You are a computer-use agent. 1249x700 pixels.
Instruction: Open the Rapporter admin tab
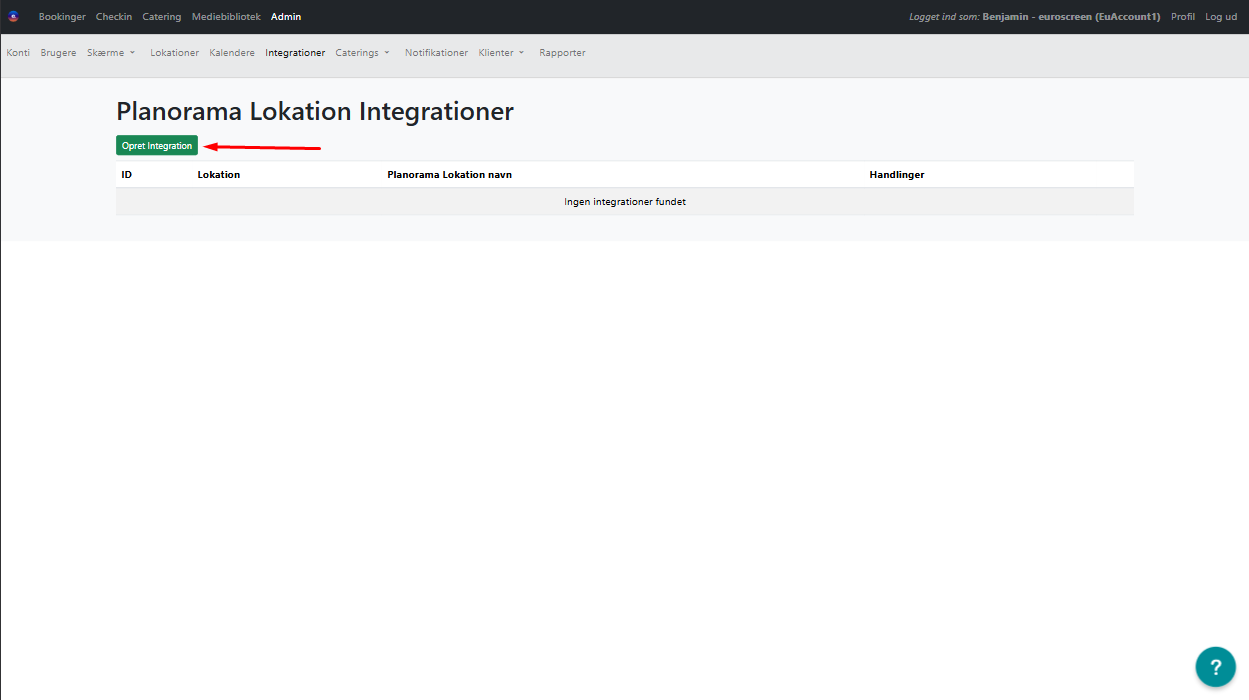(x=562, y=53)
